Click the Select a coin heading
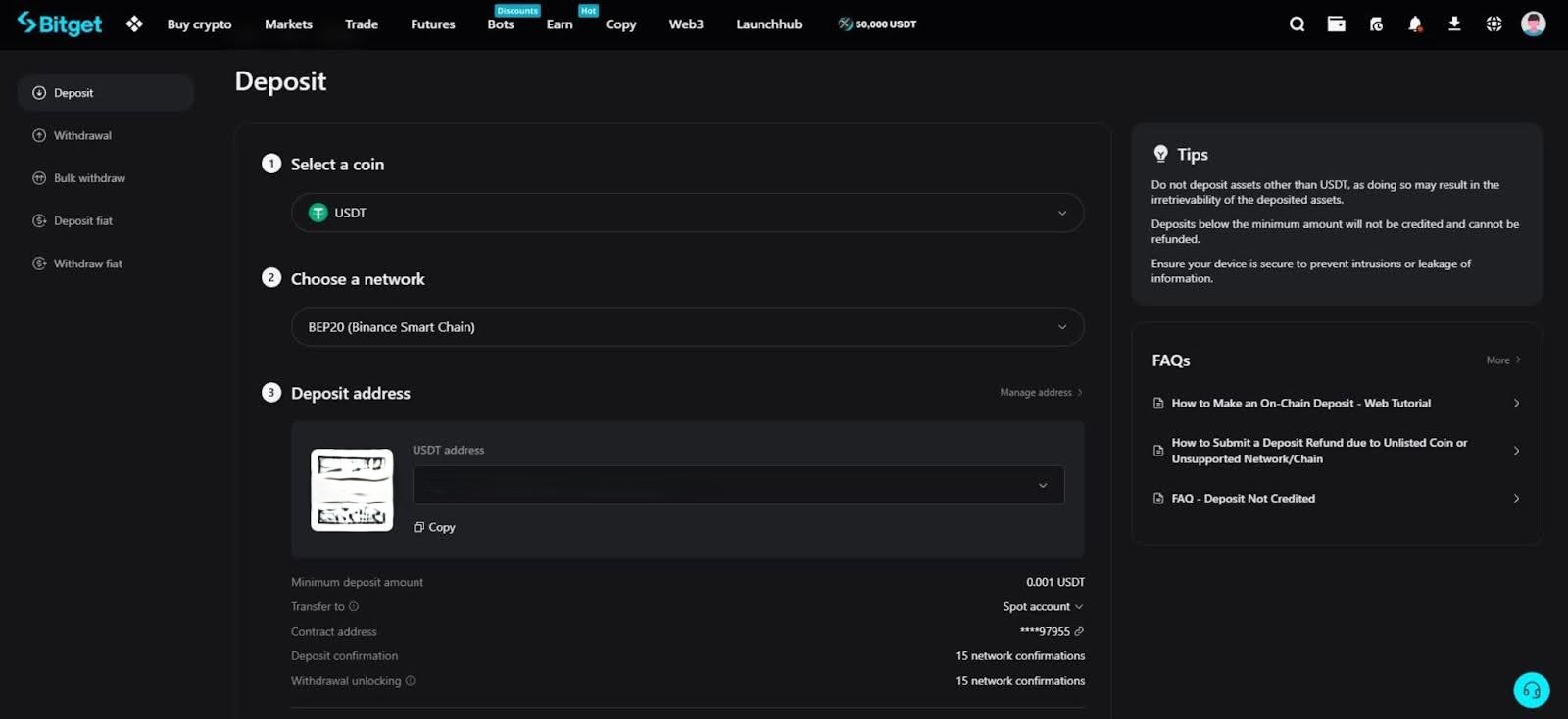This screenshot has width=1568, height=719. [337, 165]
